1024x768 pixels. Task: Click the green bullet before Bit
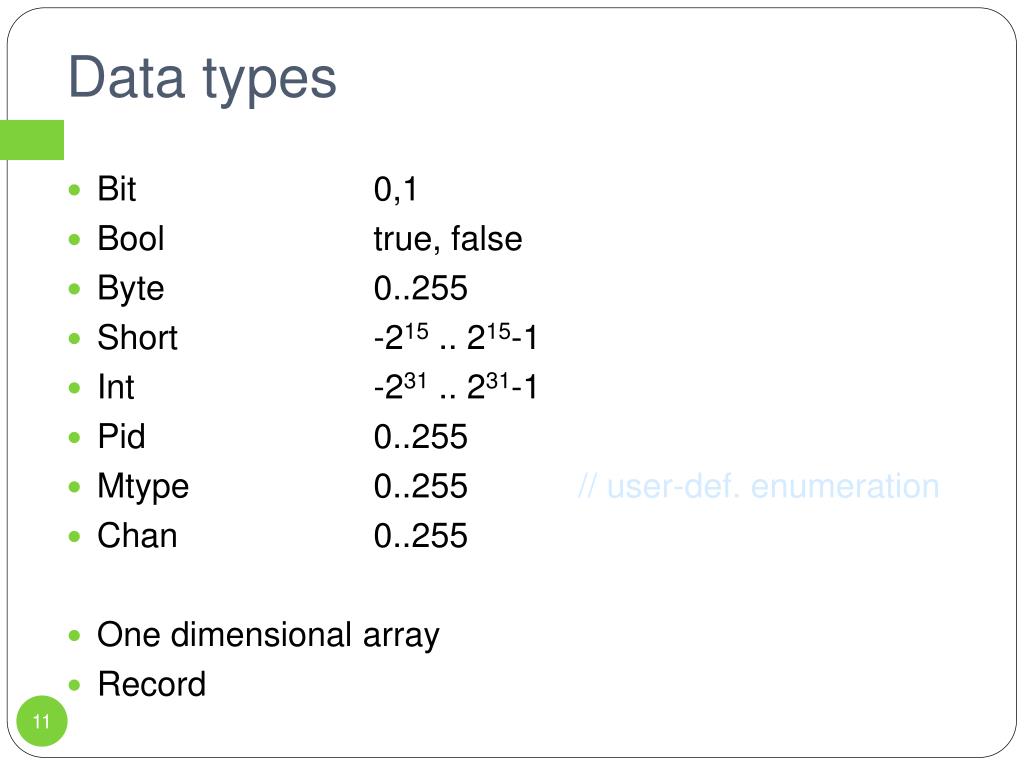coord(74,190)
